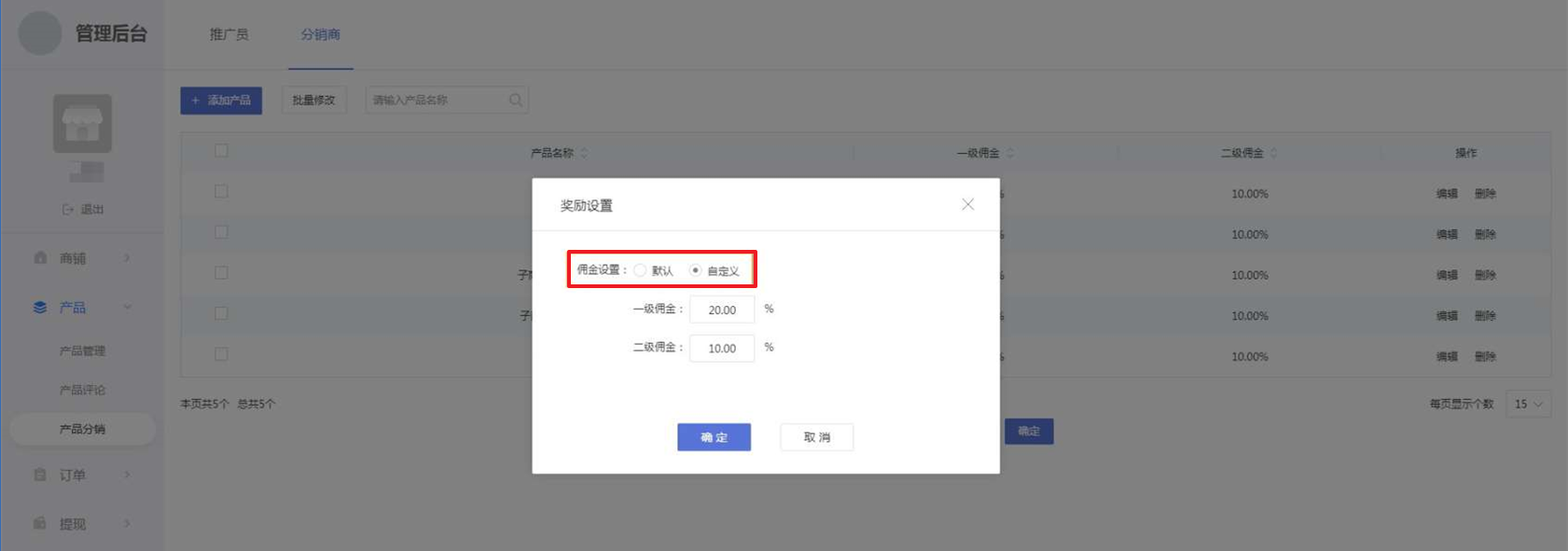Expand the 提现 menu chevron

[x=127, y=524]
